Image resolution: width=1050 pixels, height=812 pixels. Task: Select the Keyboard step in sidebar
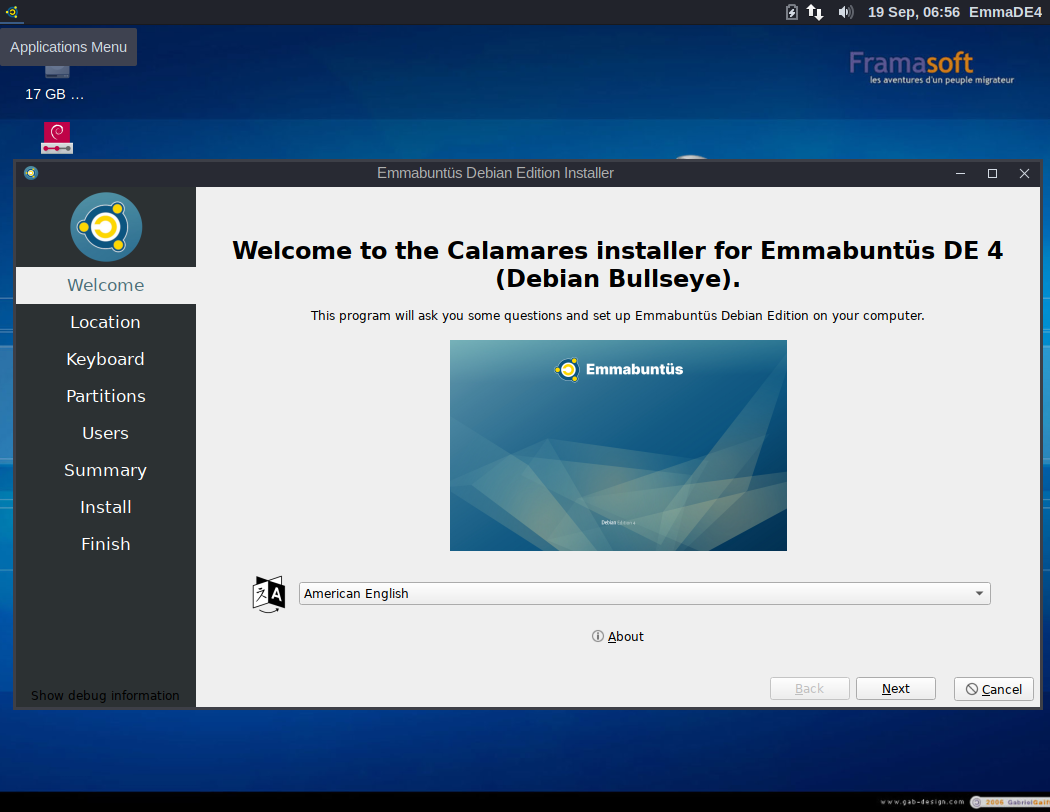(x=106, y=359)
